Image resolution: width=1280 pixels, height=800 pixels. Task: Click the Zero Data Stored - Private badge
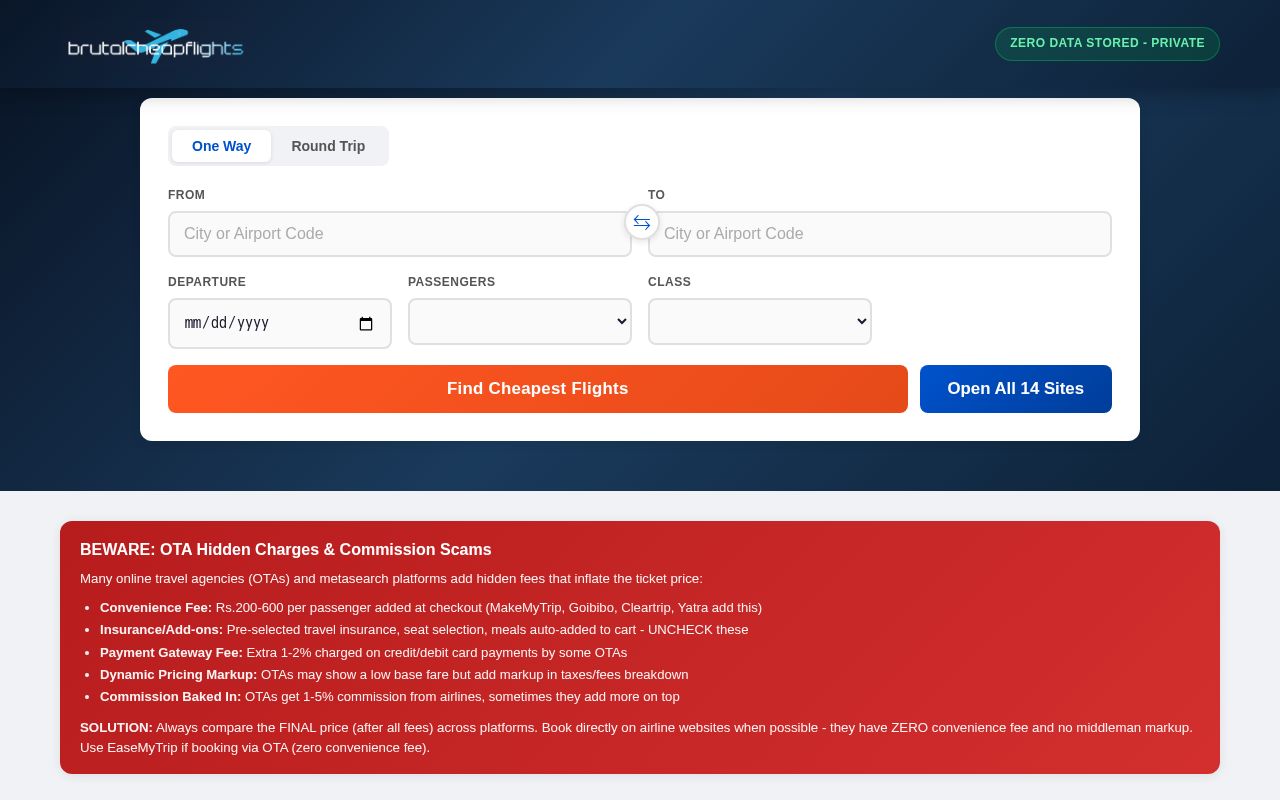(x=1107, y=44)
